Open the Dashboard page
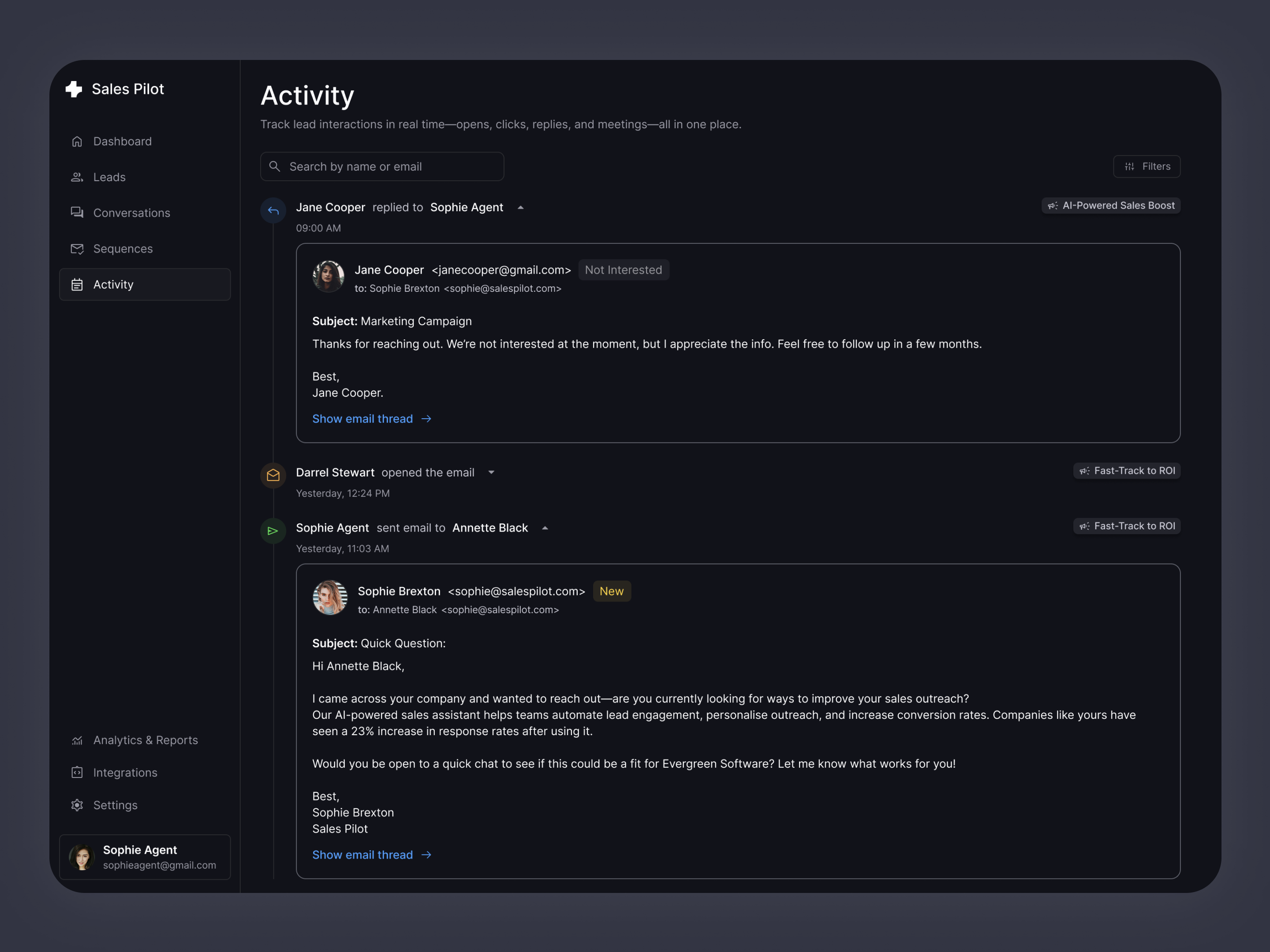The width and height of the screenshot is (1270, 952). tap(122, 141)
